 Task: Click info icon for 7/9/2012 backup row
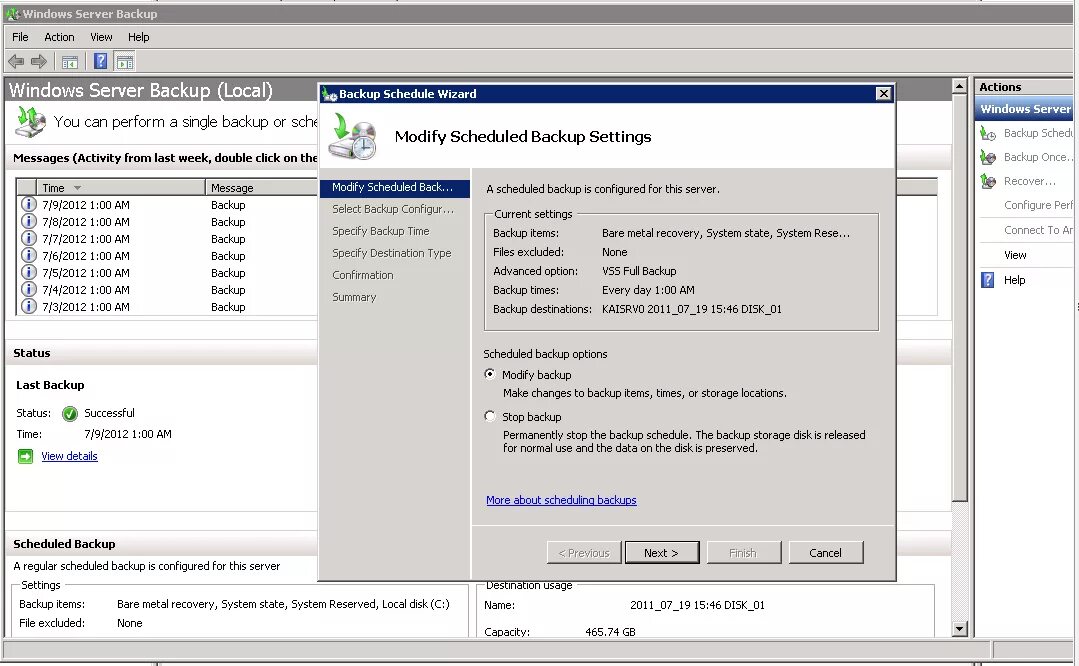click(28, 204)
